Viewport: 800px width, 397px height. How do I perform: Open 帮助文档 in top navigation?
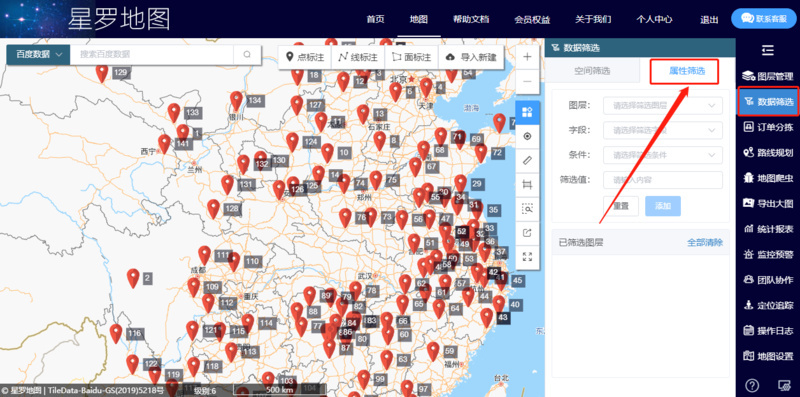pos(471,20)
